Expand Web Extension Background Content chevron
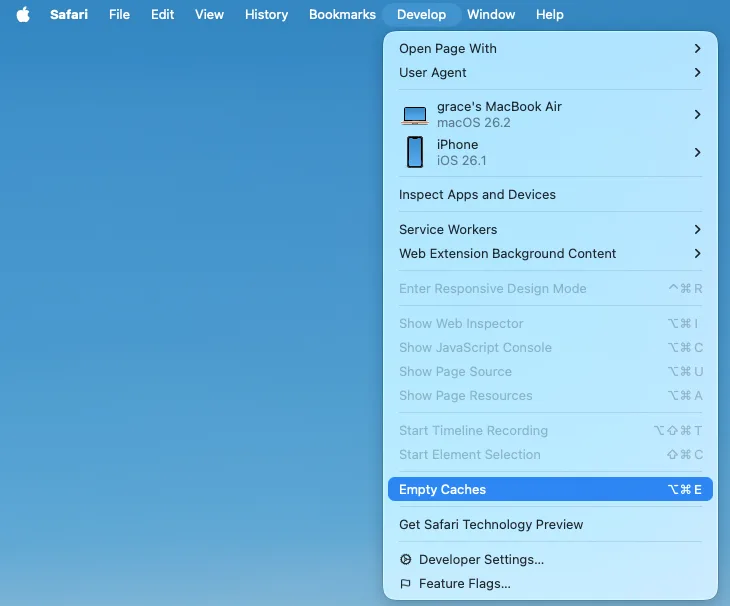Viewport: 730px width, 606px height. pos(697,254)
